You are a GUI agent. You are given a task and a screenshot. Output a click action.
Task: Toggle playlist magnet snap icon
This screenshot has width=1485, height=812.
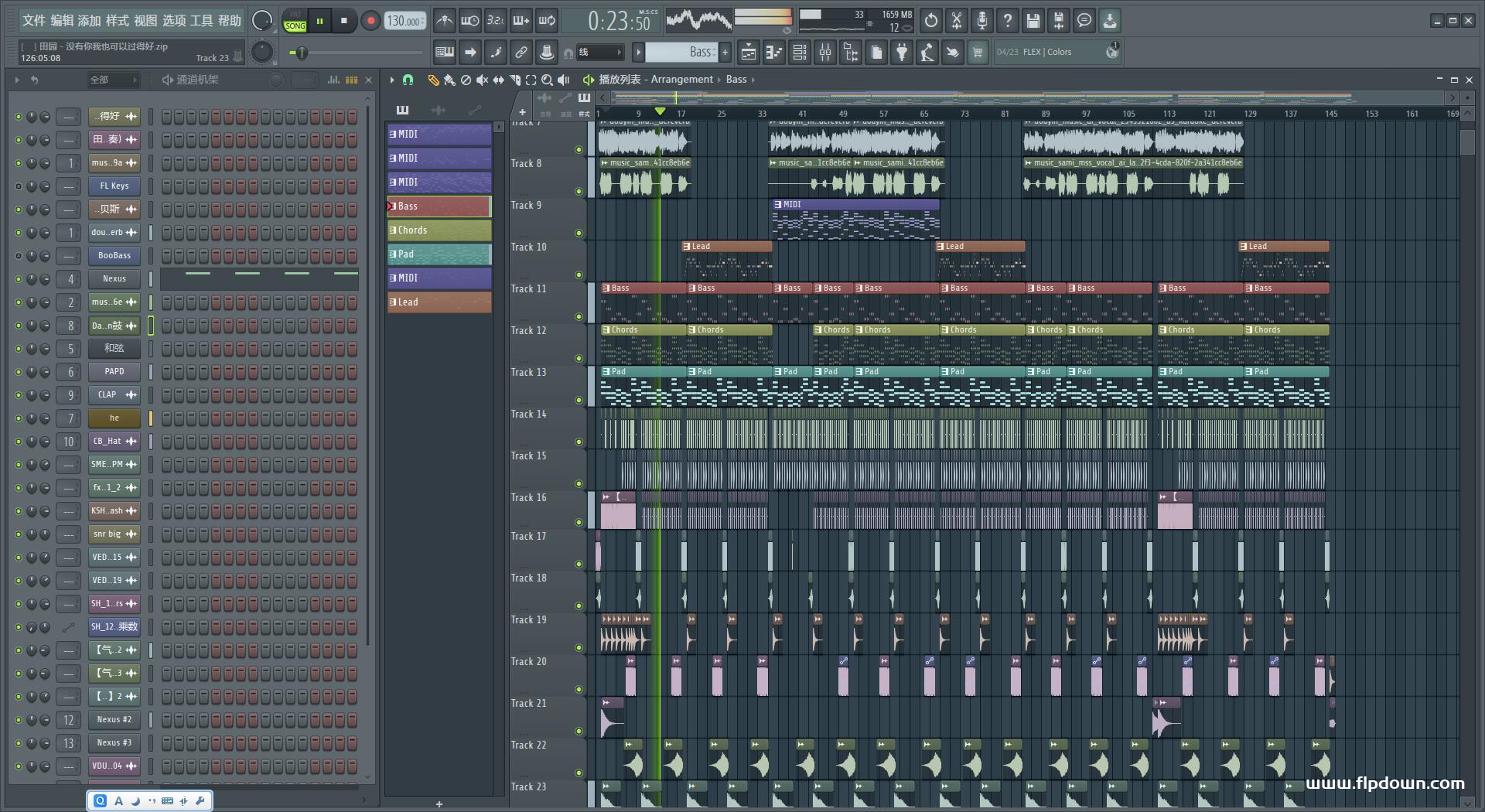point(408,80)
